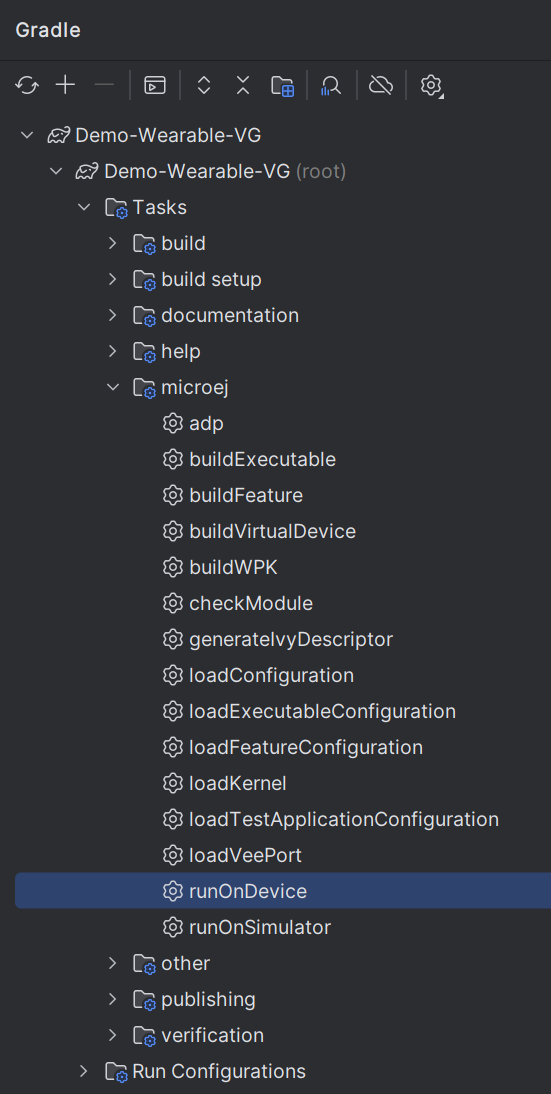Click the gear icon beside buildWPK
The image size is (551, 1094).
pos(172,568)
